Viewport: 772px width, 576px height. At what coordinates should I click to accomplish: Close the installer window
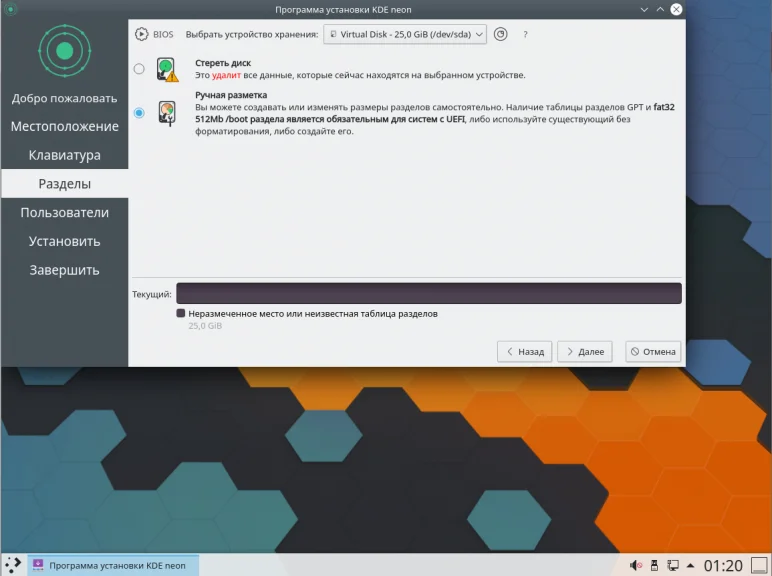pos(676,9)
